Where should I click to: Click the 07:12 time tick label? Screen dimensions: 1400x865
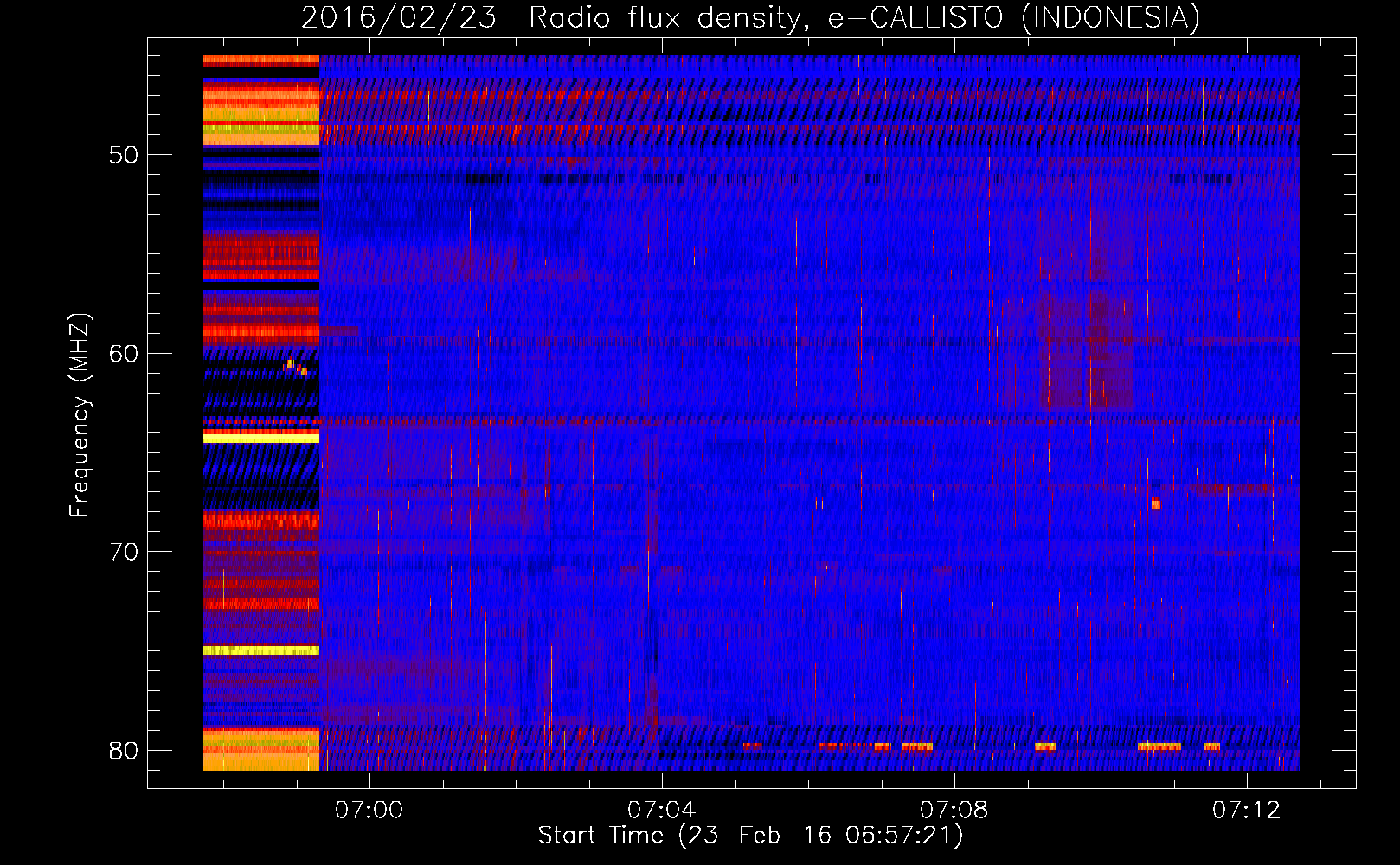tap(1246, 811)
